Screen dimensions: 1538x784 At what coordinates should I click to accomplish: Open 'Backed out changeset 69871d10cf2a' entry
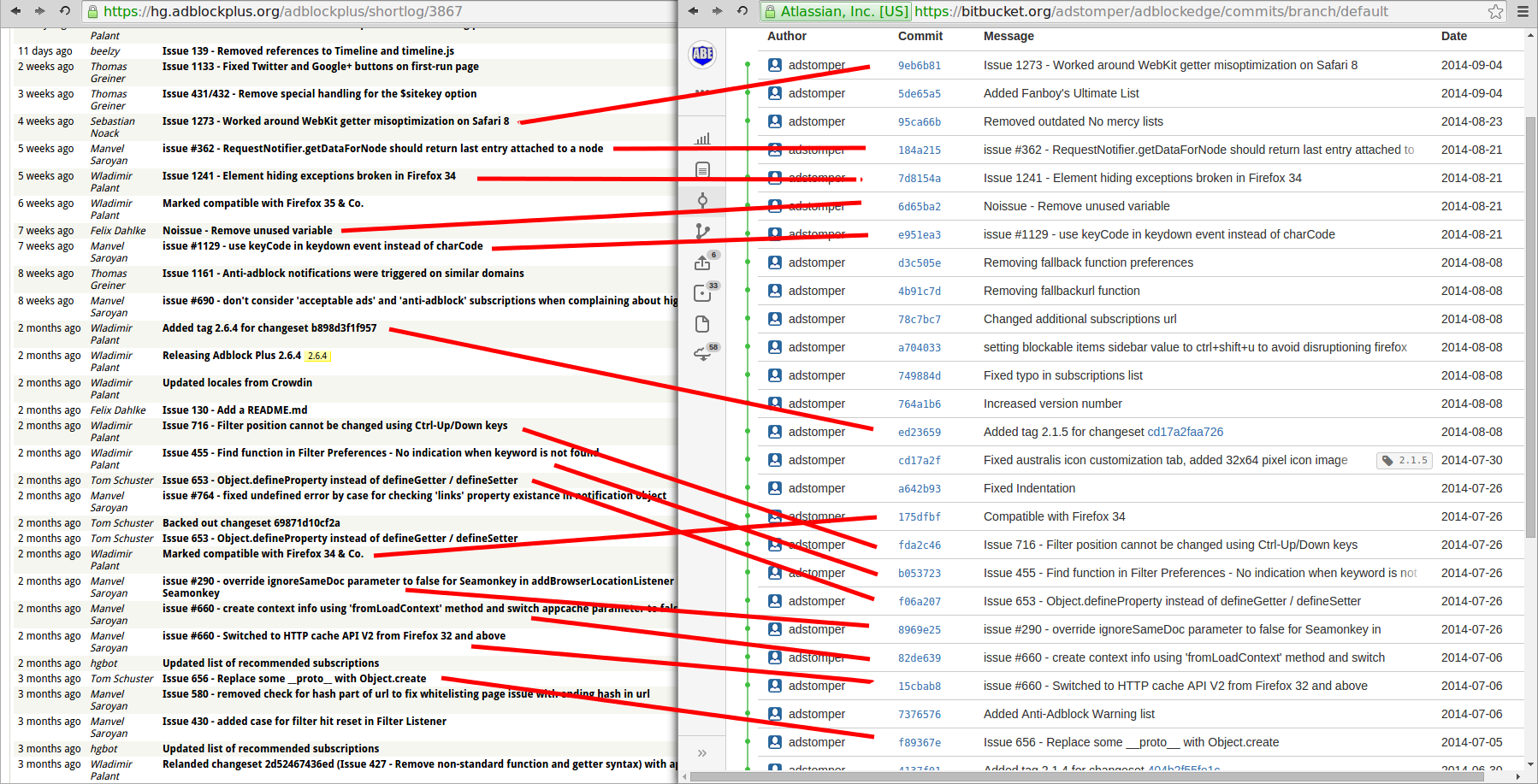tap(251, 523)
